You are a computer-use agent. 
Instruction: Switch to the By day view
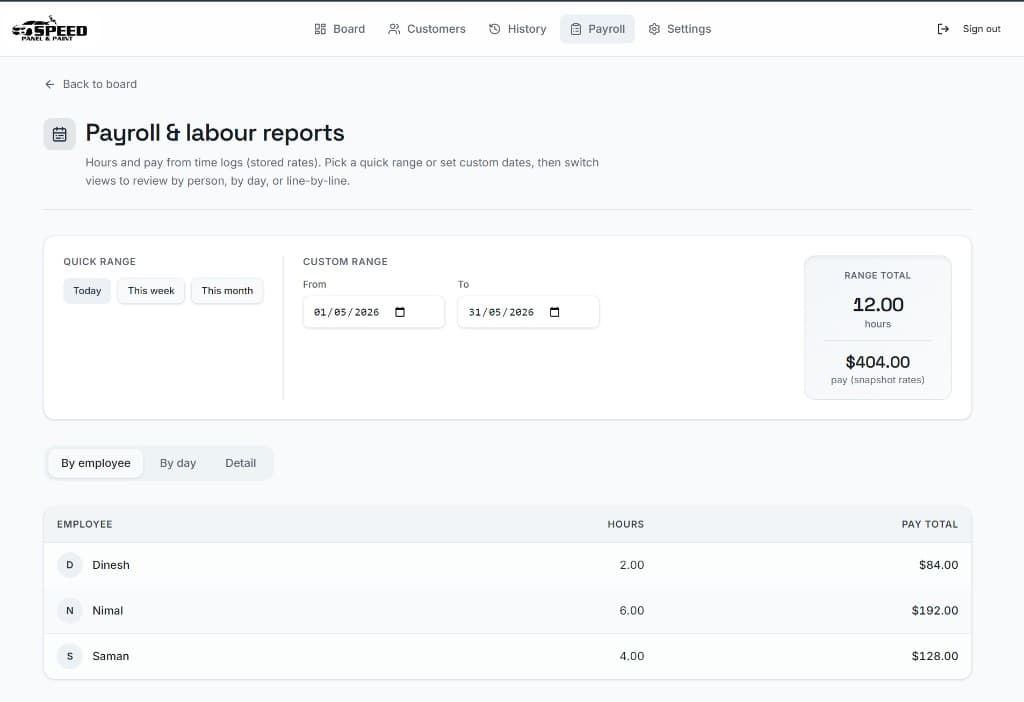(178, 463)
